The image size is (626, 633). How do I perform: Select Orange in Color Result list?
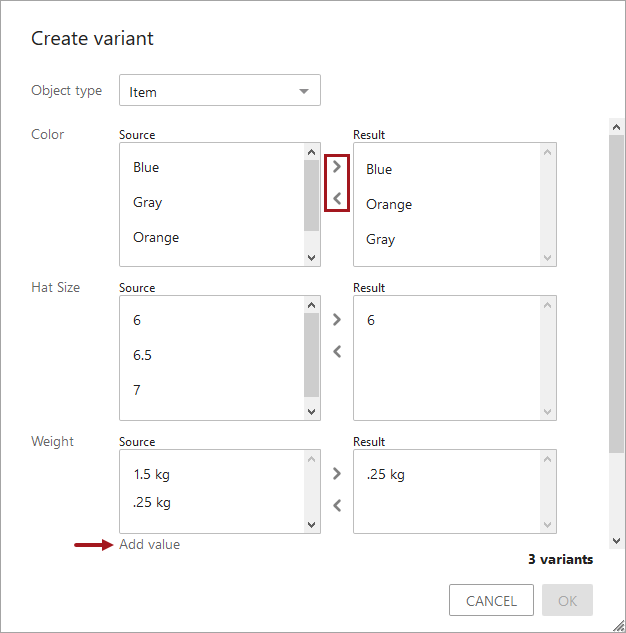(389, 204)
